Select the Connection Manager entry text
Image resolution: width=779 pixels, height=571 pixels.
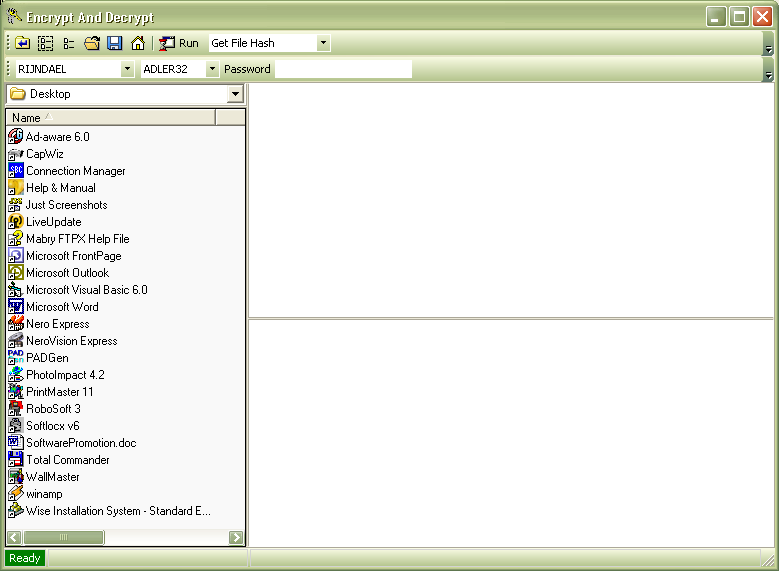[x=76, y=171]
